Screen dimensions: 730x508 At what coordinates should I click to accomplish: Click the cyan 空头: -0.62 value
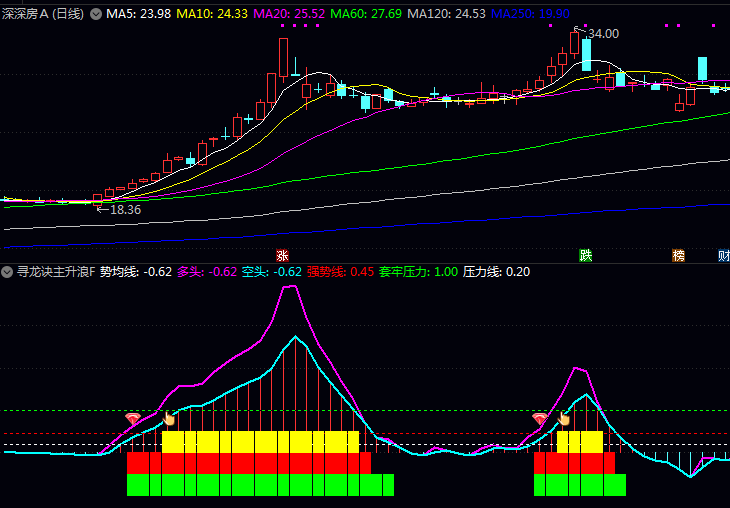[x=272, y=272]
